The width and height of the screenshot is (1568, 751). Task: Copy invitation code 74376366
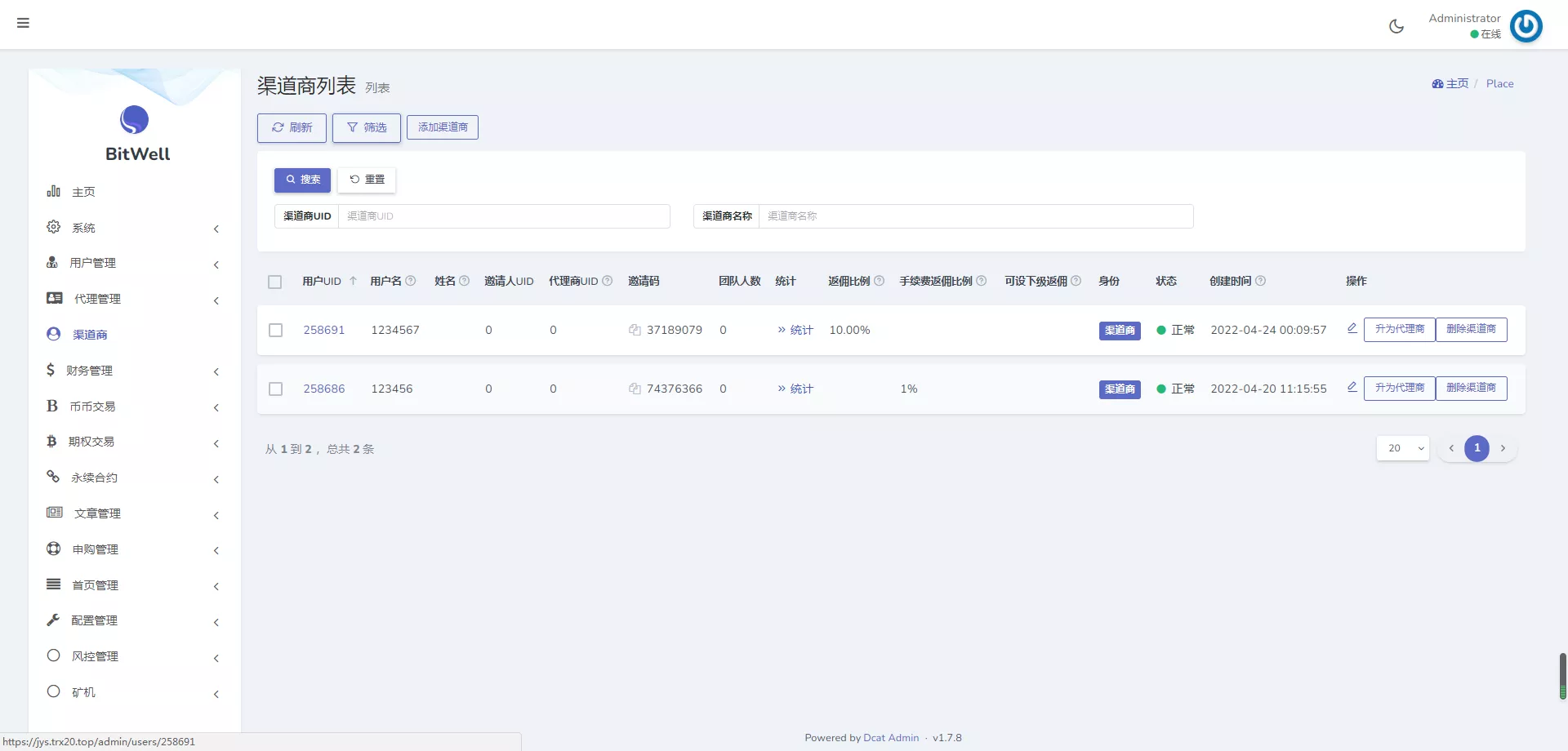tap(635, 389)
